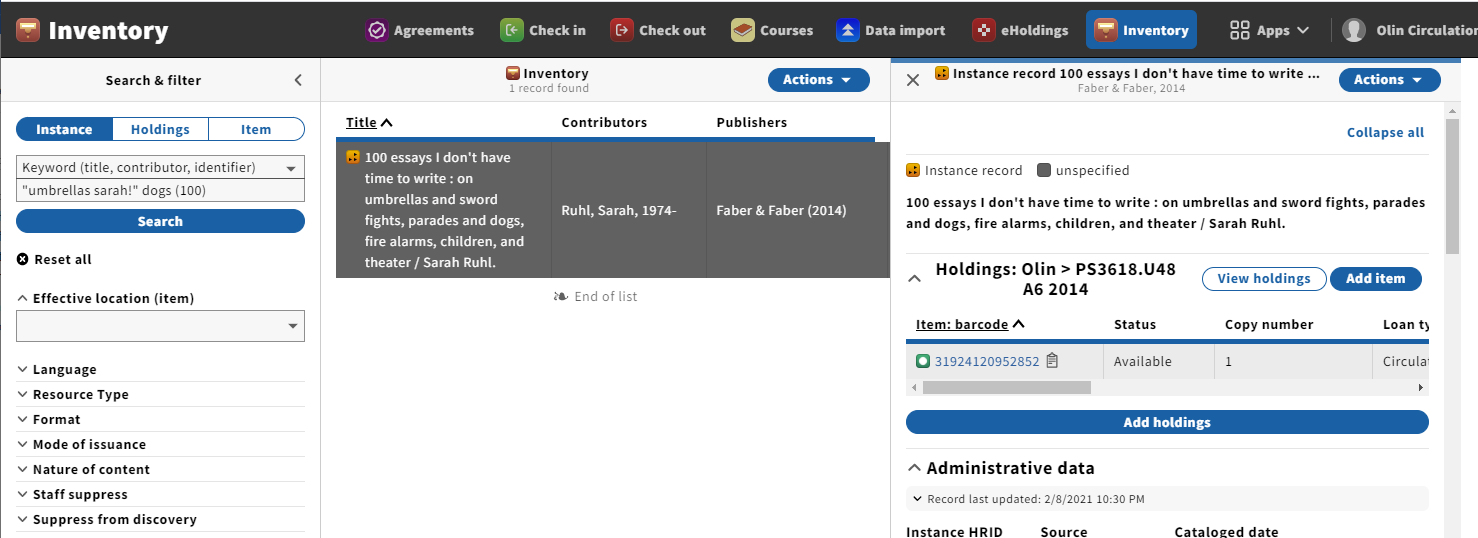Click the Inventory home logo icon

28,30
